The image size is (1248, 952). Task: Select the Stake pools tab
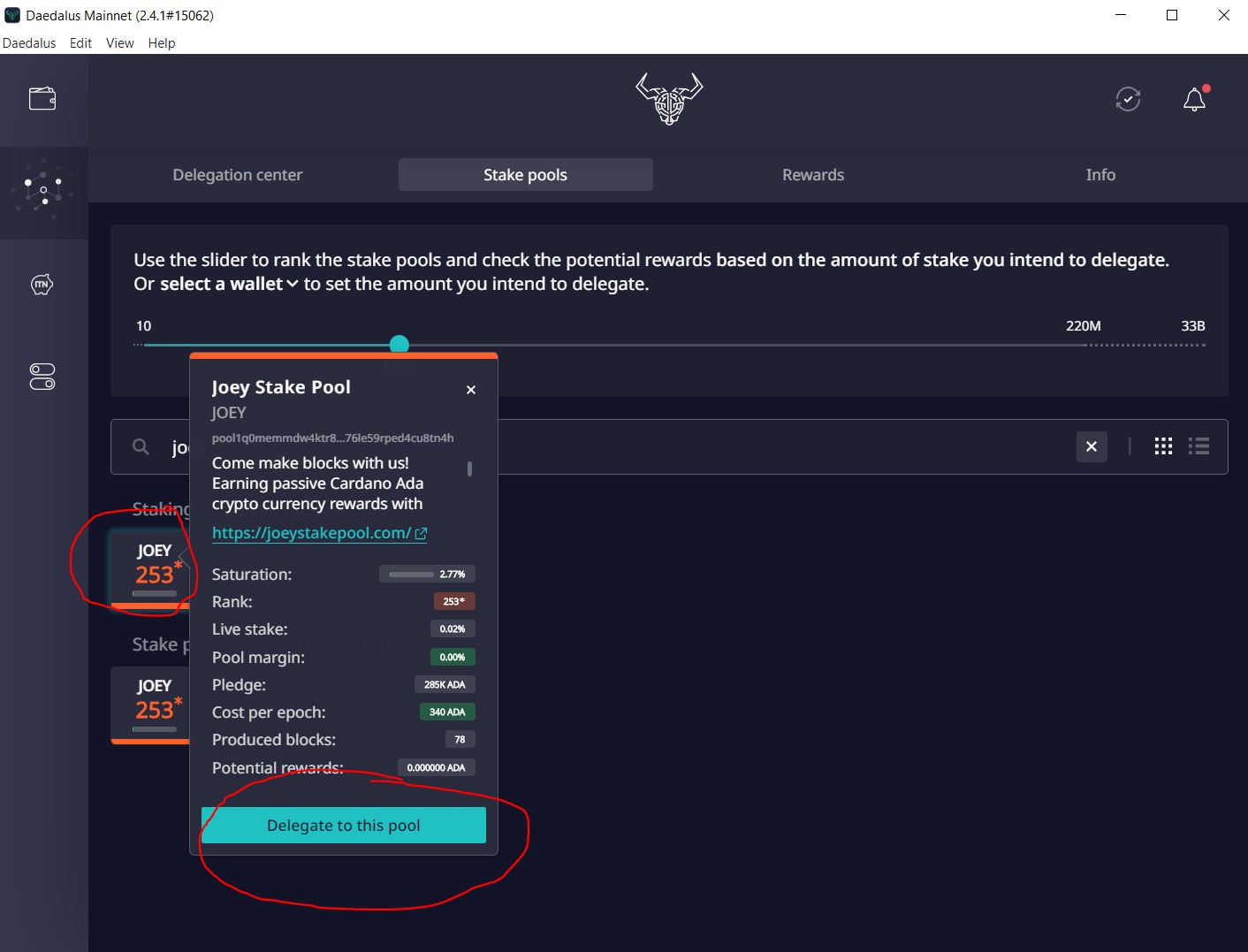pyautogui.click(x=525, y=175)
